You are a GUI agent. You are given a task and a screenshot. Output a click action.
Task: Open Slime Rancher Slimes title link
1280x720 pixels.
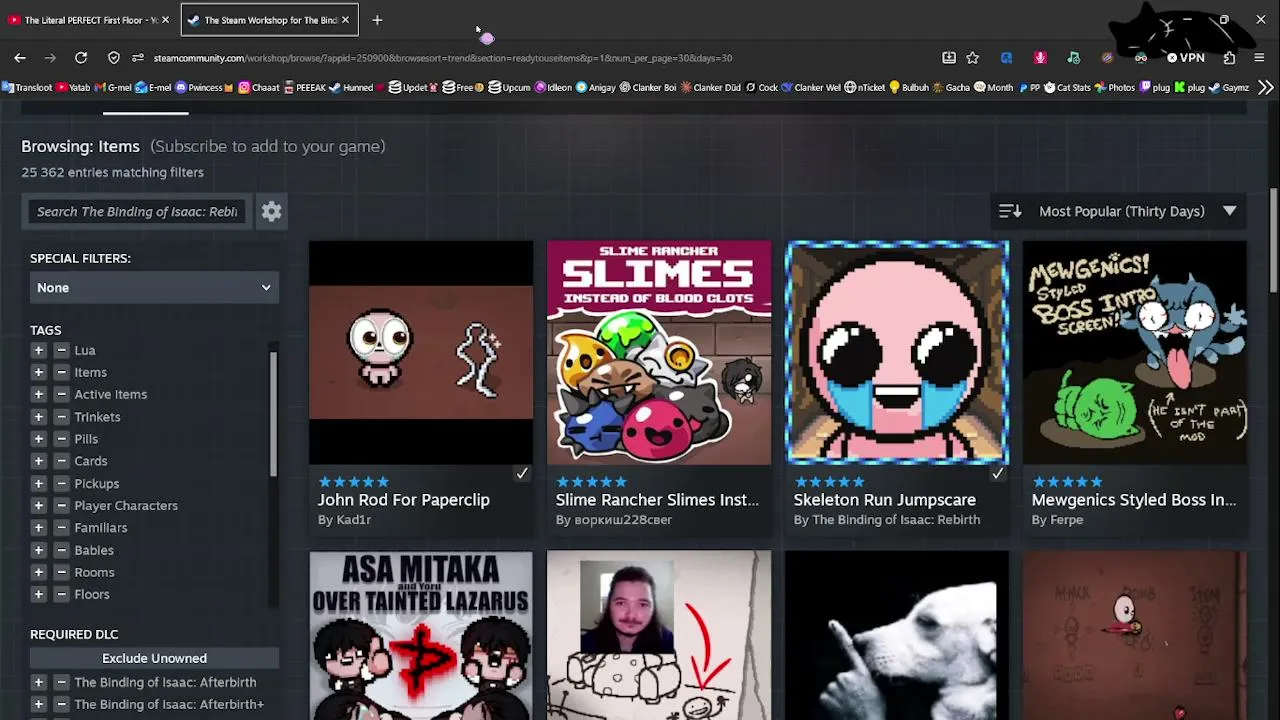pos(657,500)
